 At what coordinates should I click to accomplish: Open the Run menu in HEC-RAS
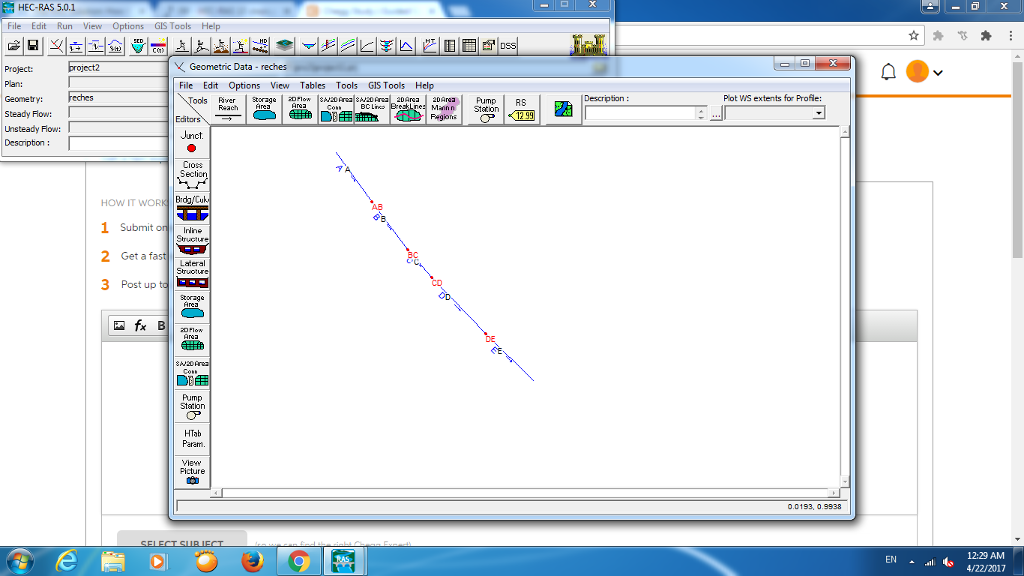[x=64, y=26]
